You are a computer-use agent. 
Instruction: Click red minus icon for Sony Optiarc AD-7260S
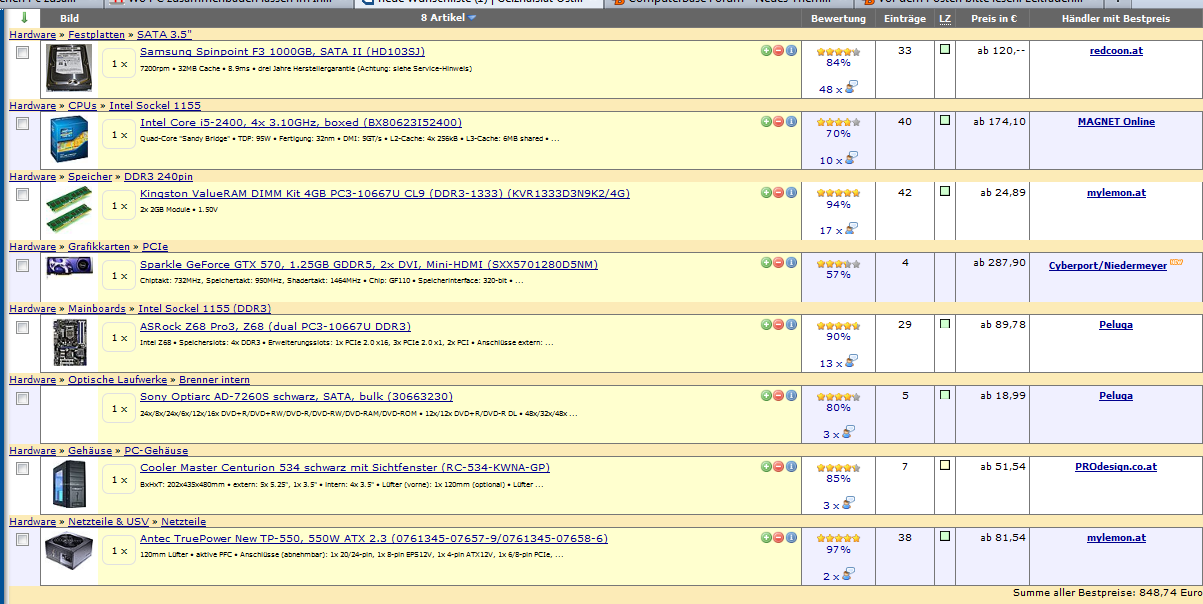point(778,395)
